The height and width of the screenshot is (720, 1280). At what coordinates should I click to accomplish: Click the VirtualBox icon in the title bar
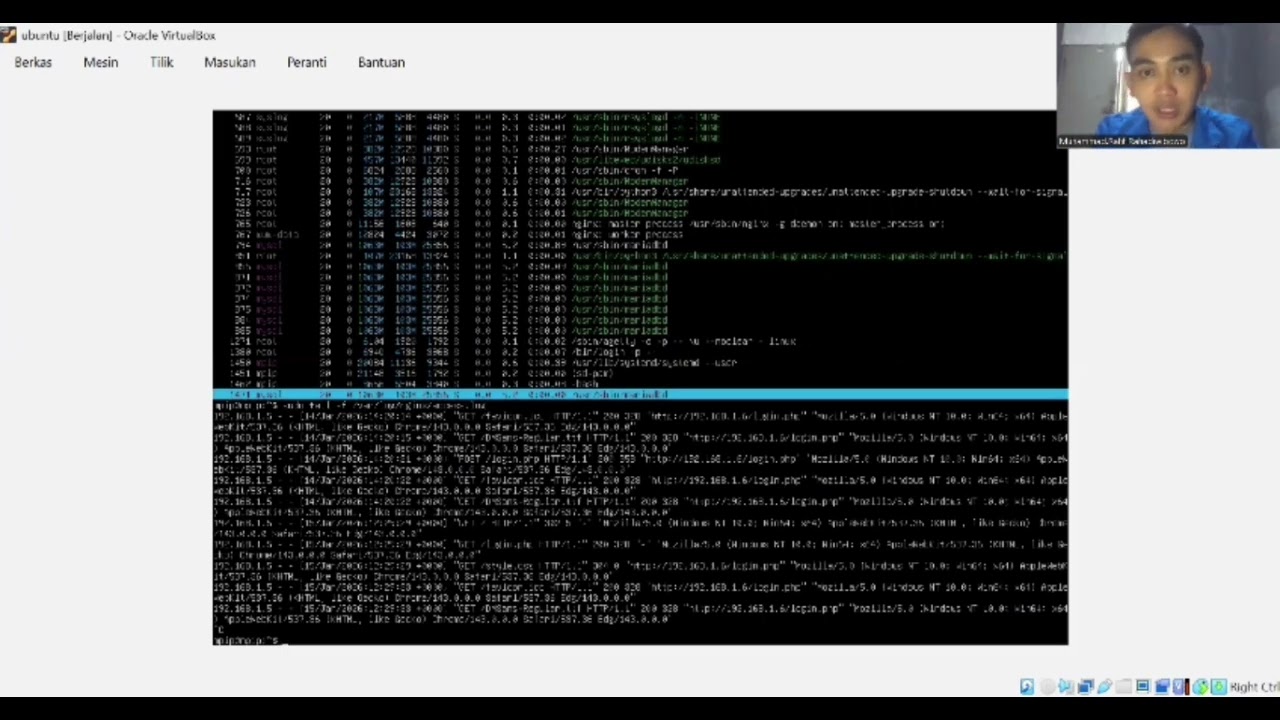coord(8,35)
